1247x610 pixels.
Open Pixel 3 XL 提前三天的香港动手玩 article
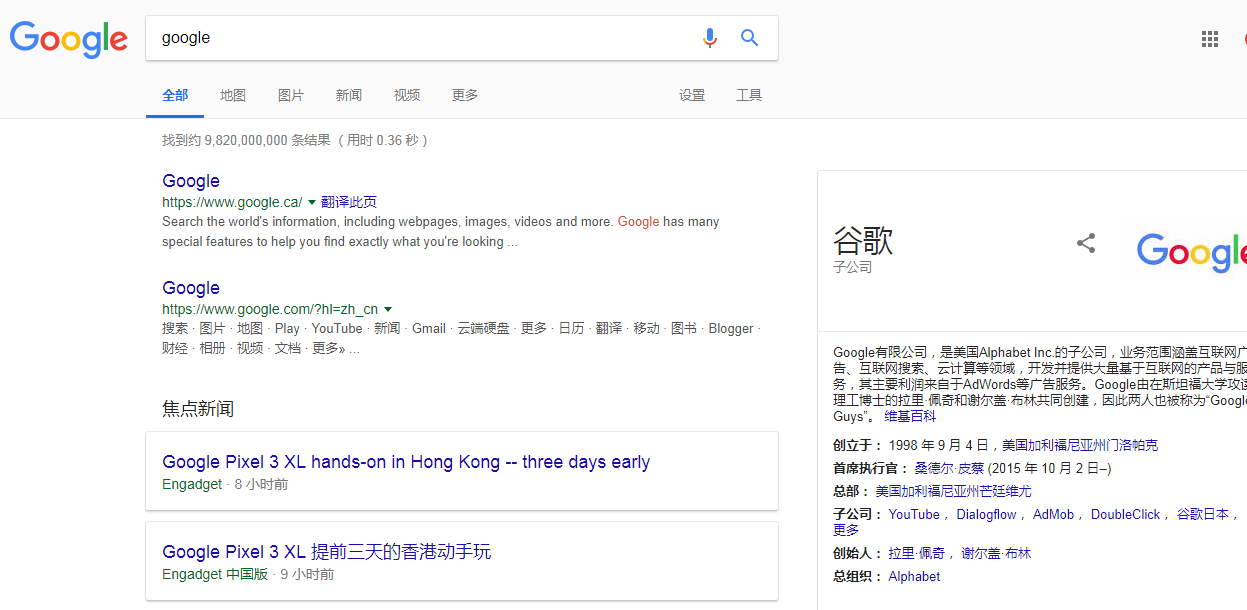pos(327,552)
